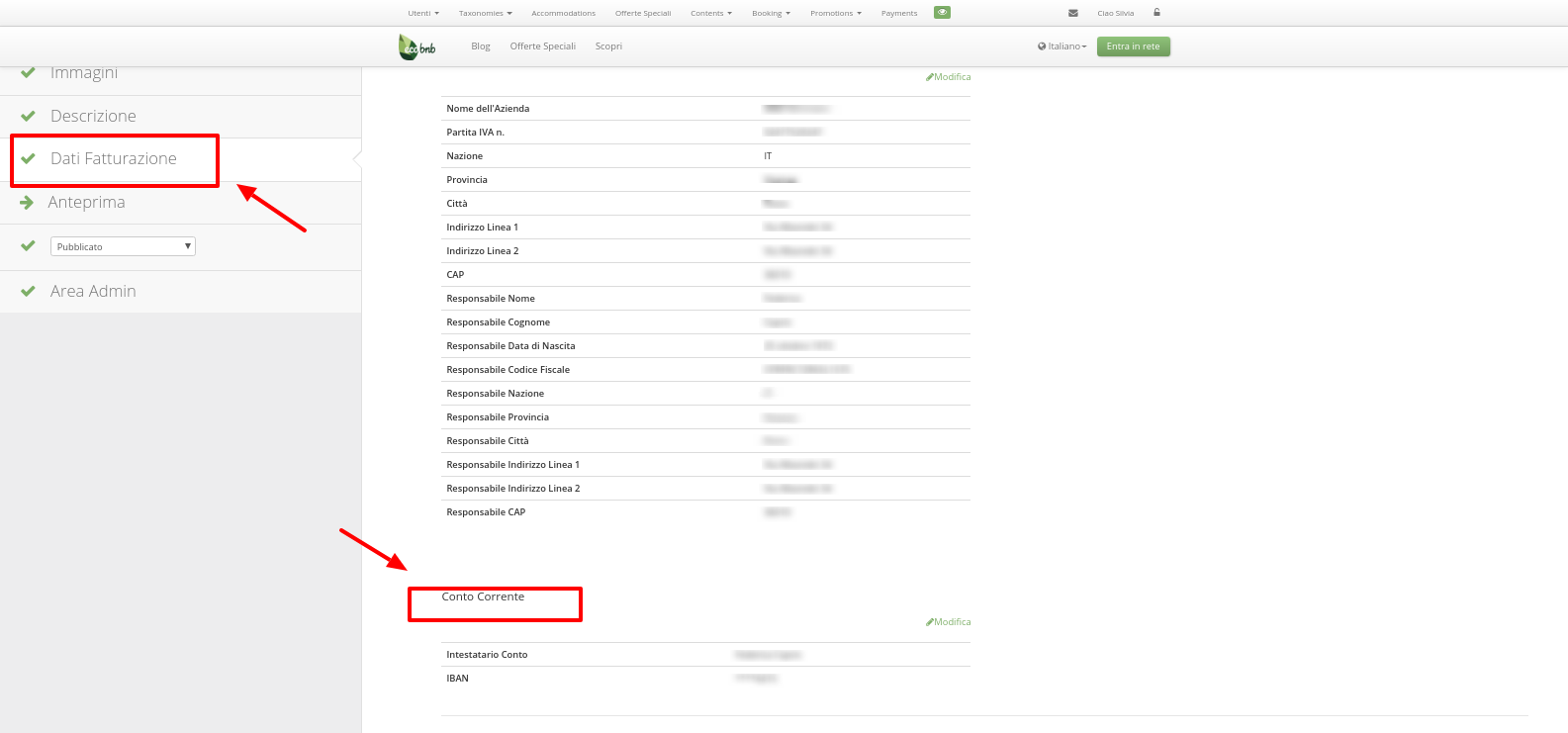This screenshot has height=733, width=1568.
Task: Expand the Utenti admin menu
Action: [x=422, y=14]
